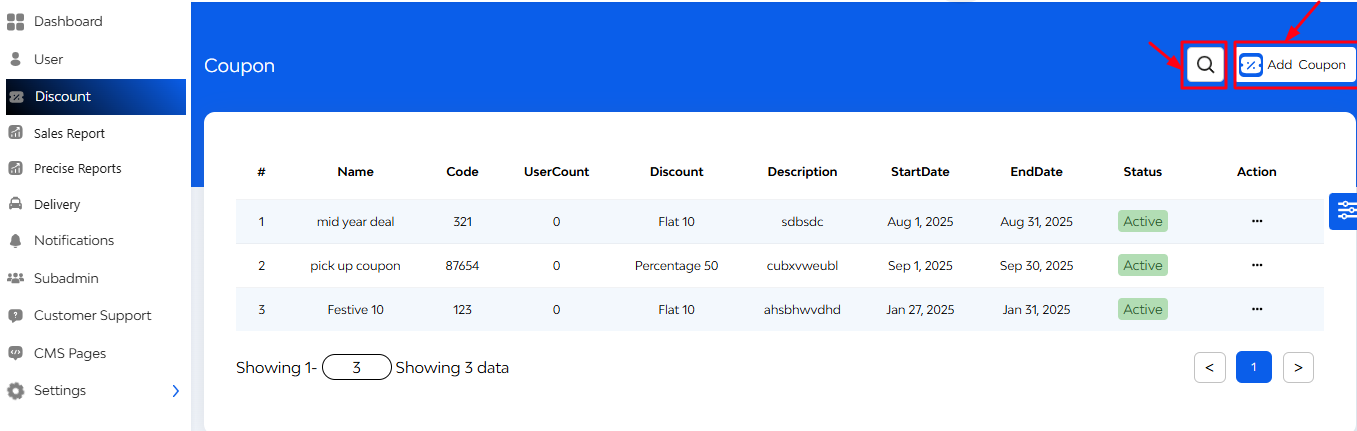Open the Notifications menu item
The width and height of the screenshot is (1357, 431).
coord(74,241)
